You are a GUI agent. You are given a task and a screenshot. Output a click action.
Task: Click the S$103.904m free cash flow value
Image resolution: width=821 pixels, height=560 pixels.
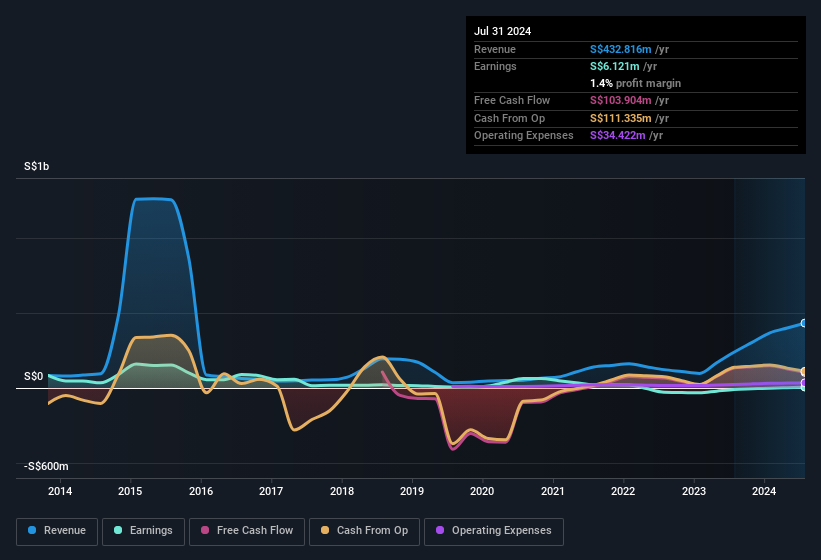click(620, 100)
